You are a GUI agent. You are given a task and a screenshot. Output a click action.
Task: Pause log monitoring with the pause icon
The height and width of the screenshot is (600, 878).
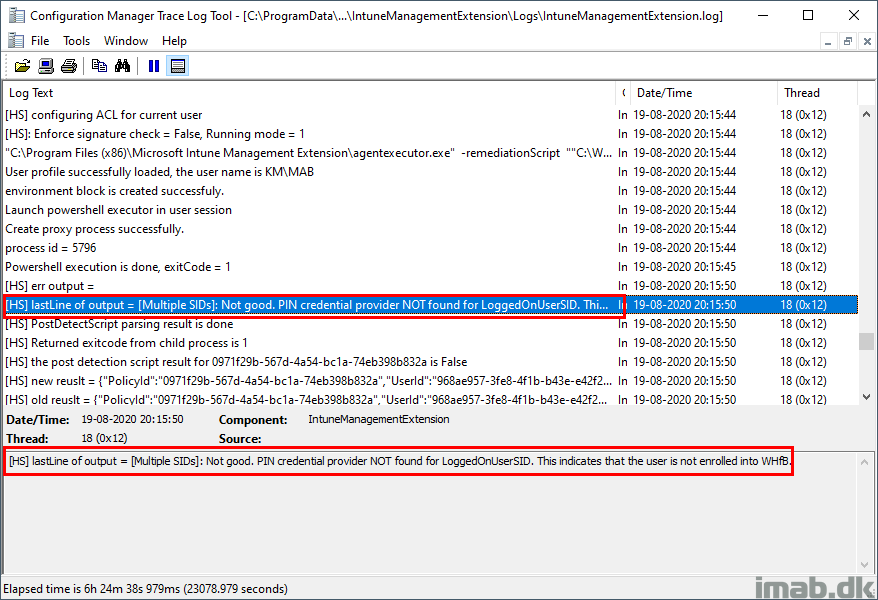coord(154,66)
